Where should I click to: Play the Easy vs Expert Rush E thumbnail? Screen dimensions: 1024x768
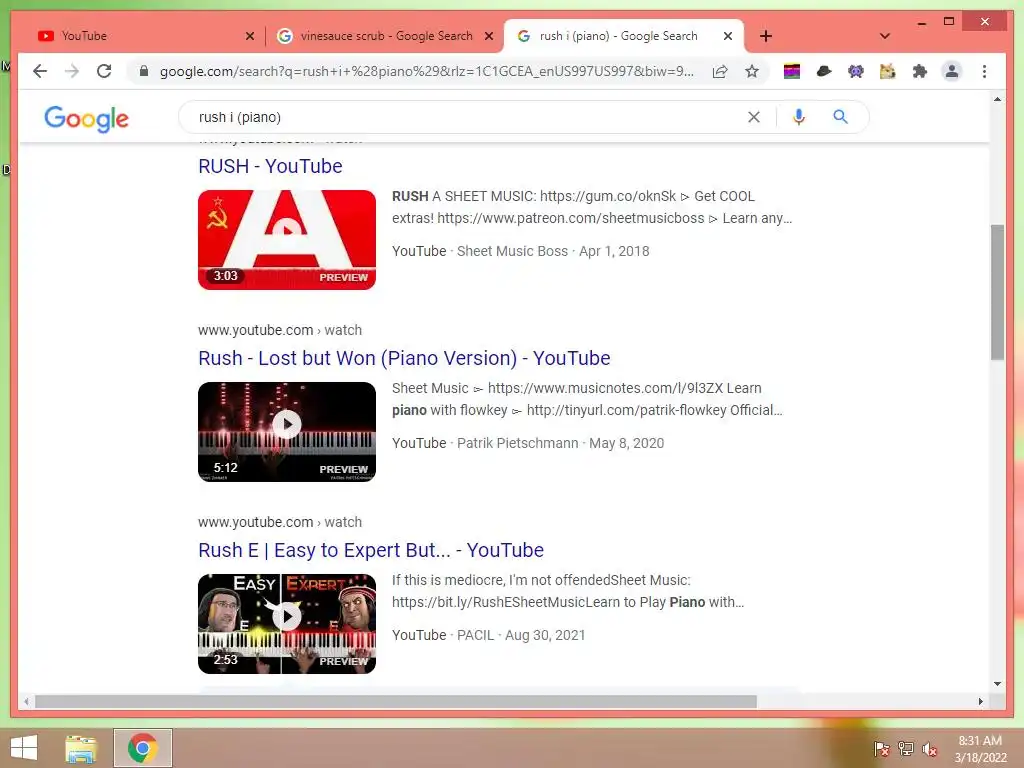pyautogui.click(x=287, y=624)
